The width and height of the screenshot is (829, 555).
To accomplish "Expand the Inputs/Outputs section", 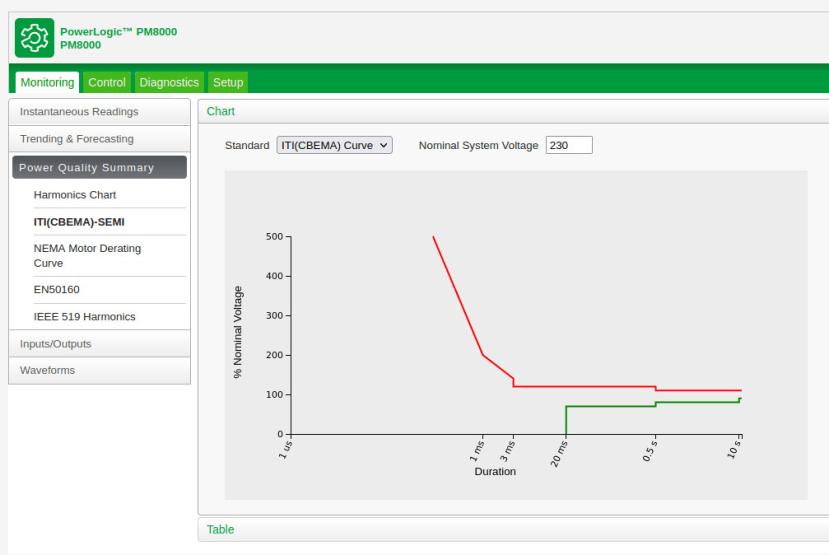I will pos(99,344).
